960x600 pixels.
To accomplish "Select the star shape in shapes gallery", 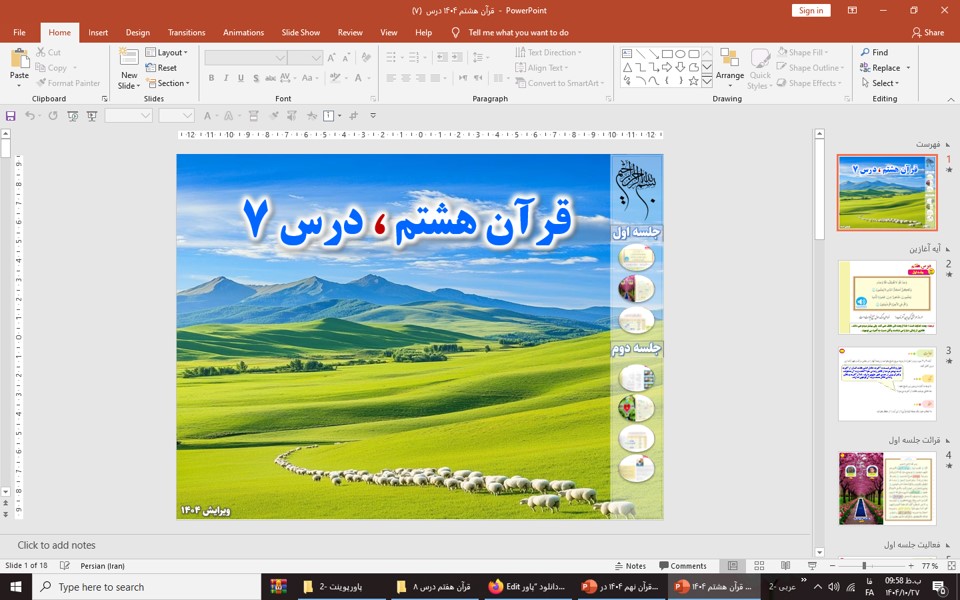I will point(693,81).
